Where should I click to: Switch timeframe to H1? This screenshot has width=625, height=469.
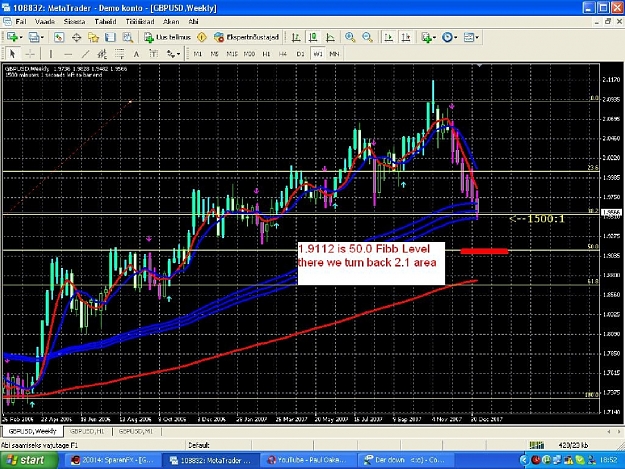266,53
